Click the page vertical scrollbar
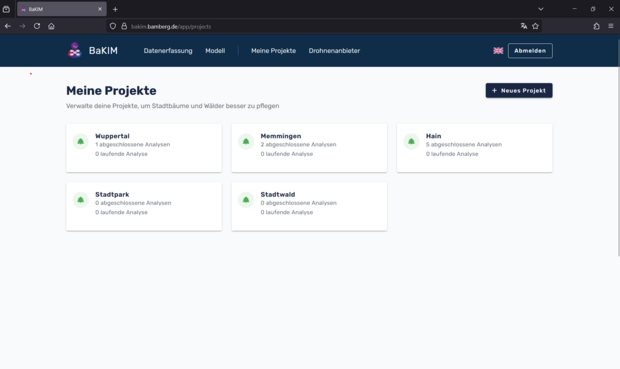620x369 pixels. tap(618, 148)
